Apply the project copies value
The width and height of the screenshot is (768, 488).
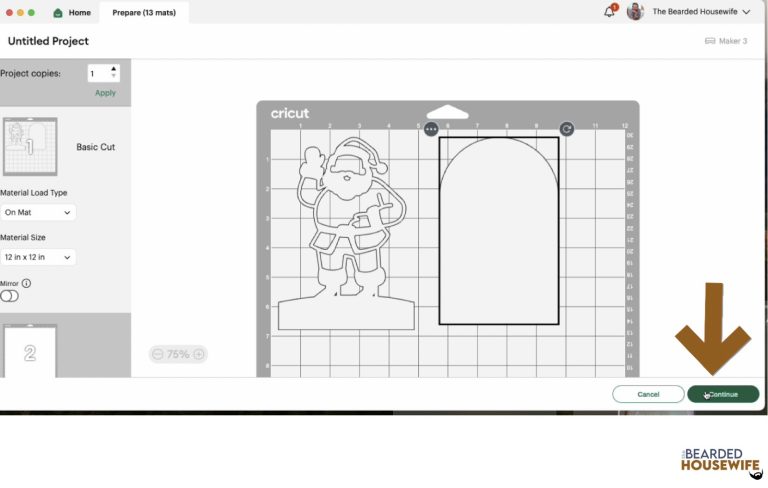coord(105,93)
